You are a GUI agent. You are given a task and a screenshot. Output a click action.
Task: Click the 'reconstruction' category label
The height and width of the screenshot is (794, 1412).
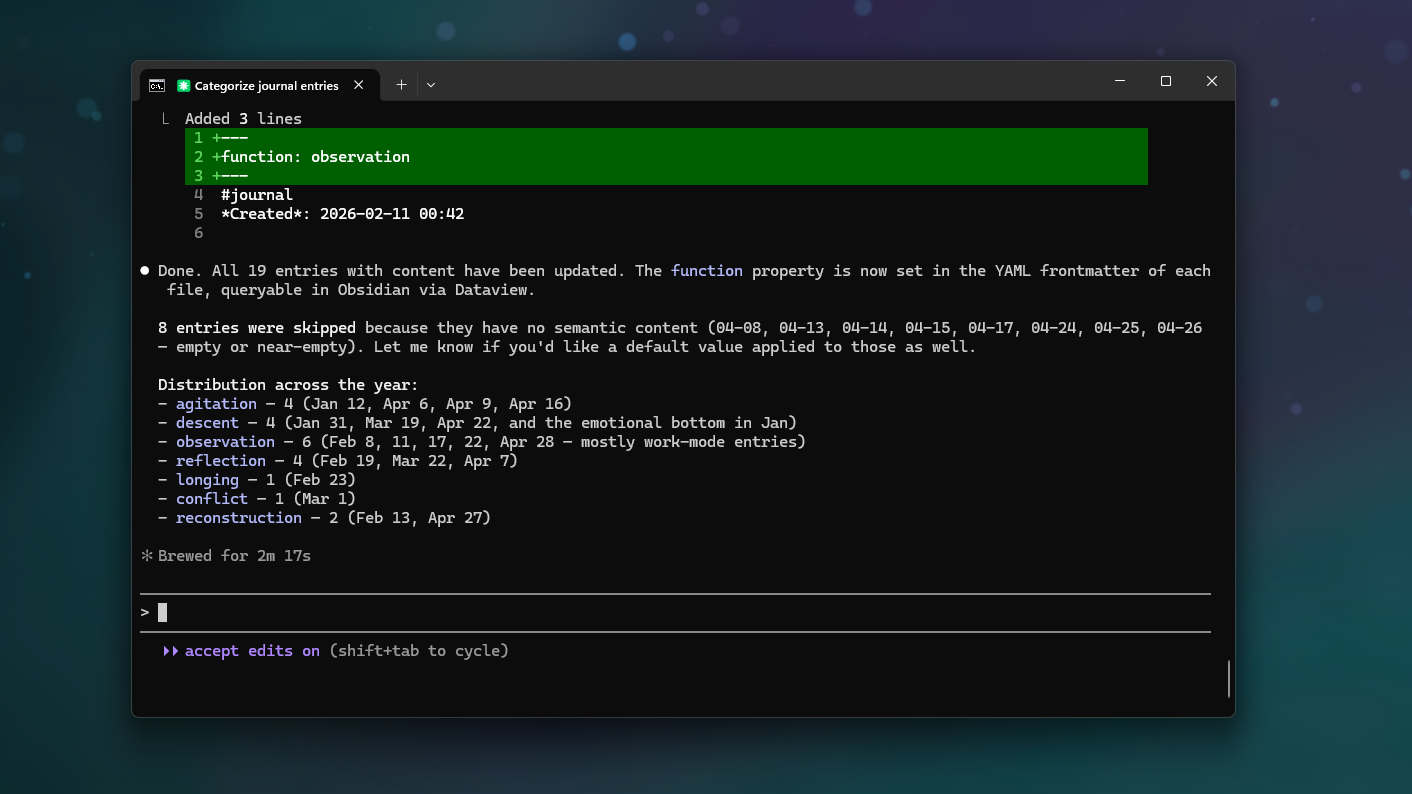click(239, 518)
